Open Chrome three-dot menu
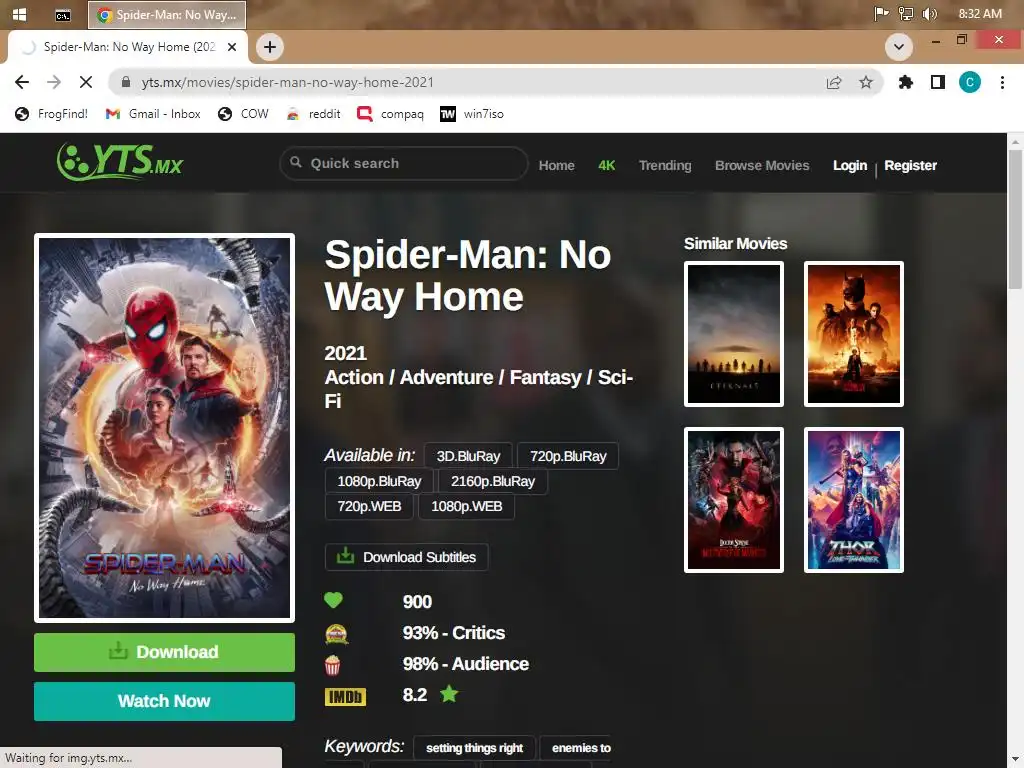This screenshot has height=768, width=1024. (1002, 82)
